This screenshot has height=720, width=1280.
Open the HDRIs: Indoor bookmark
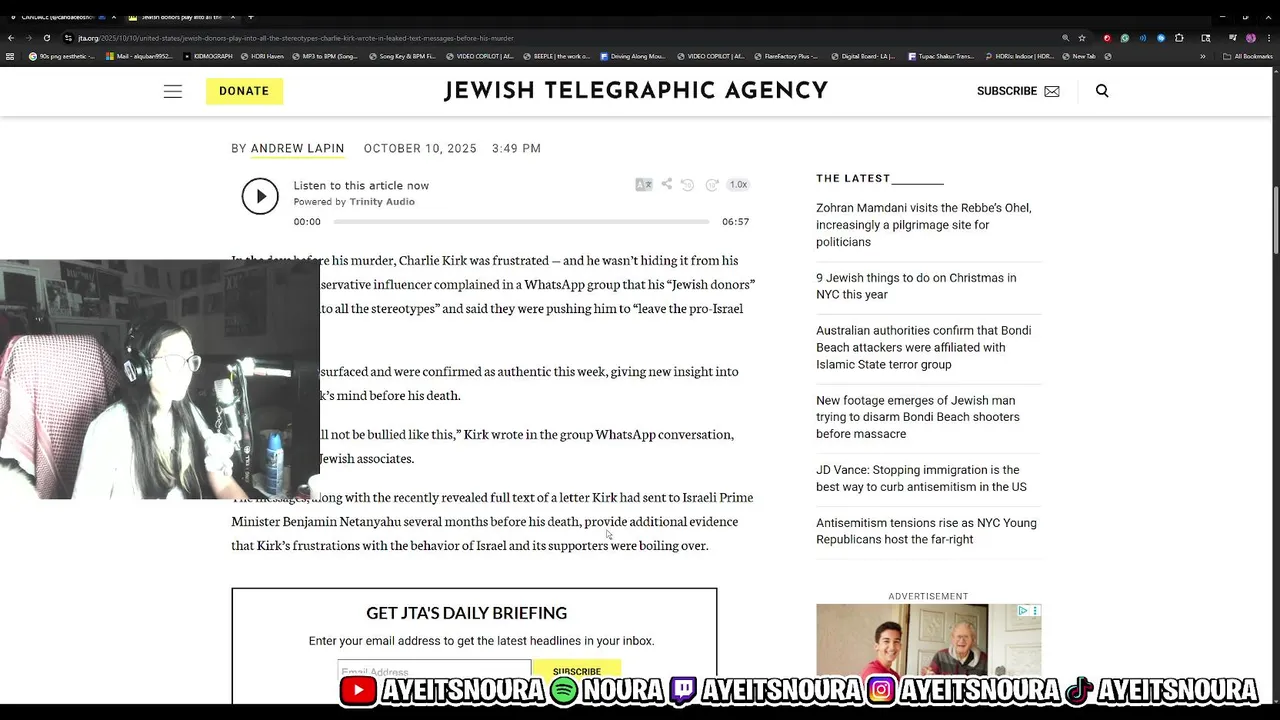coord(1020,56)
